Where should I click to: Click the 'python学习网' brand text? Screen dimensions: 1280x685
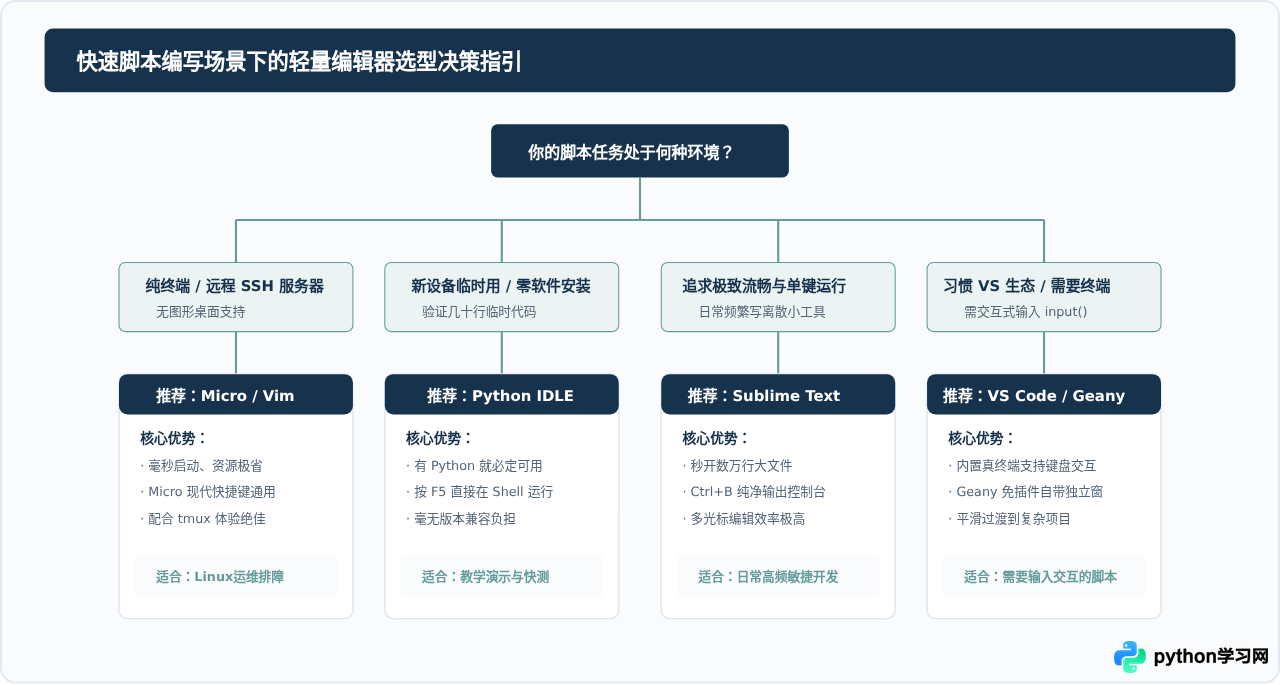(1211, 657)
